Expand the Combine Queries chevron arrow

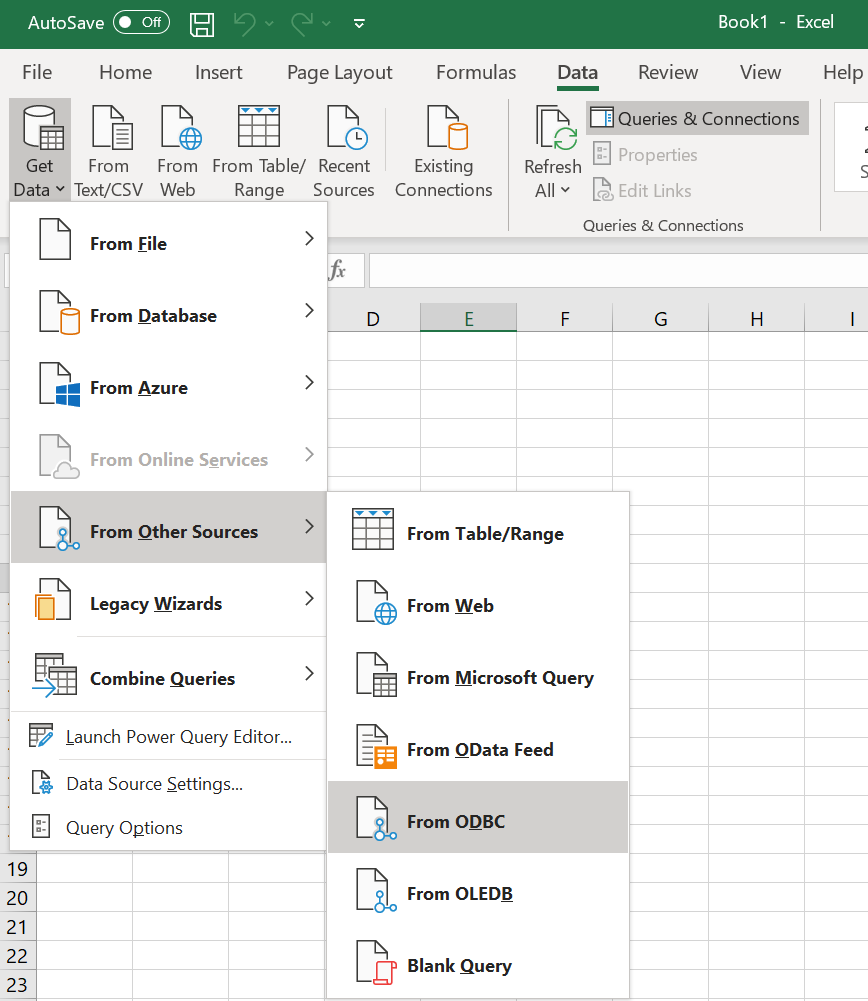pos(310,674)
